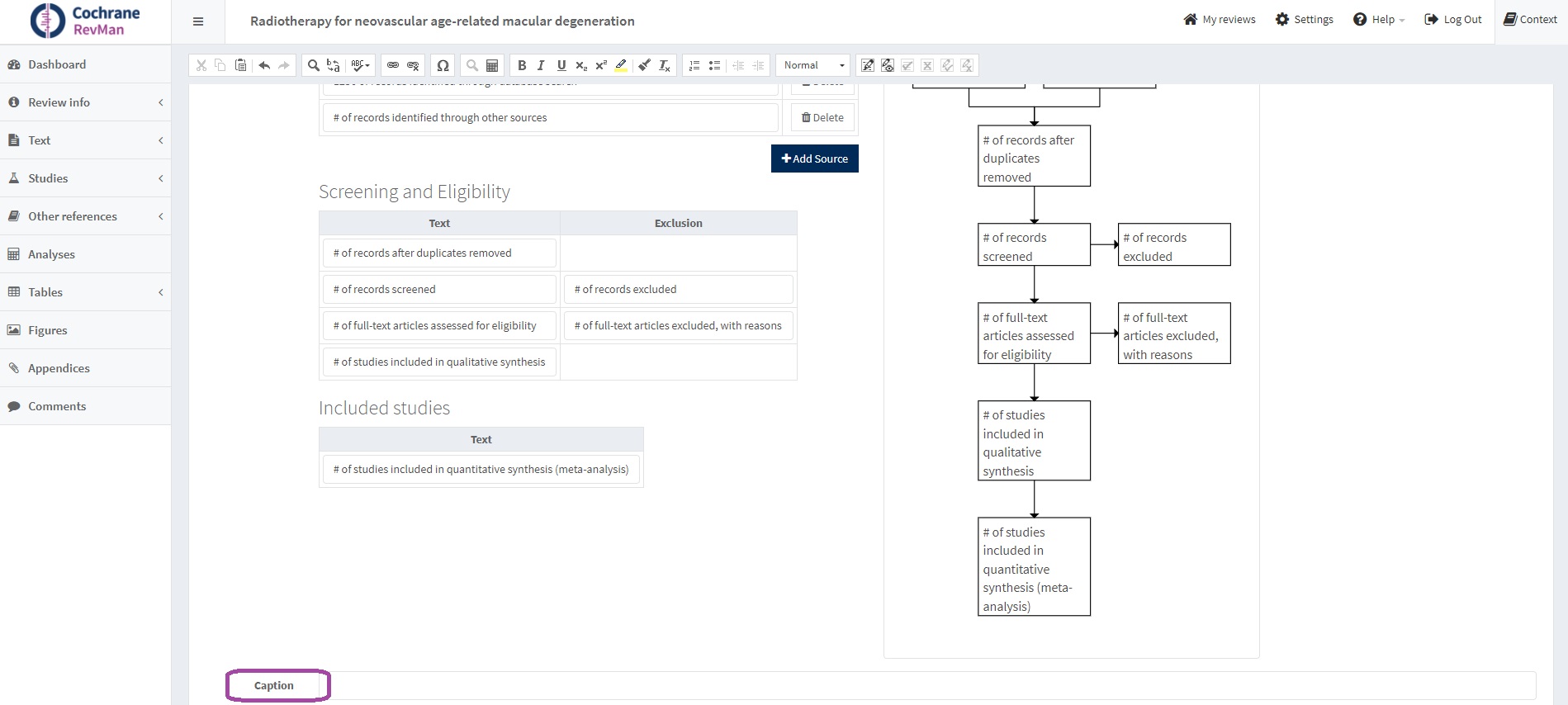Click the Add Source button
Viewport: 1568px width, 705px height.
click(x=814, y=159)
